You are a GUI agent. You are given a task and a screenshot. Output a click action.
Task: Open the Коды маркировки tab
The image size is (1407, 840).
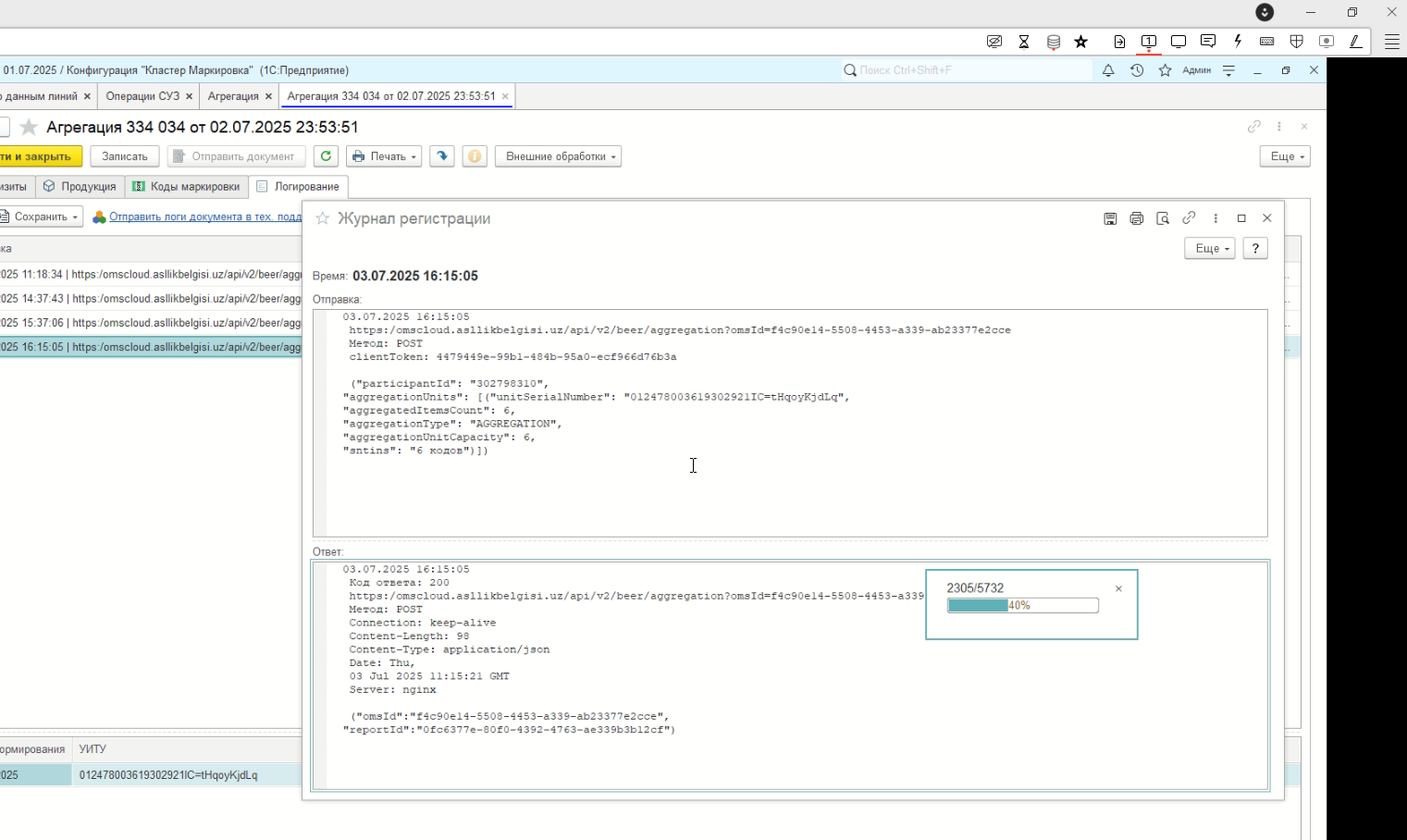186,187
